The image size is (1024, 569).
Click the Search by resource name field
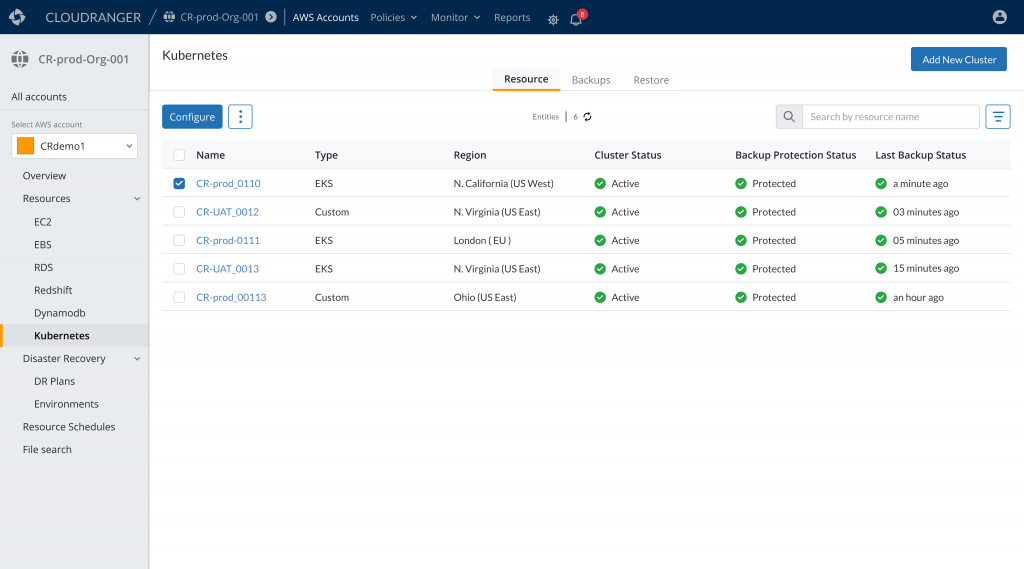pos(890,117)
